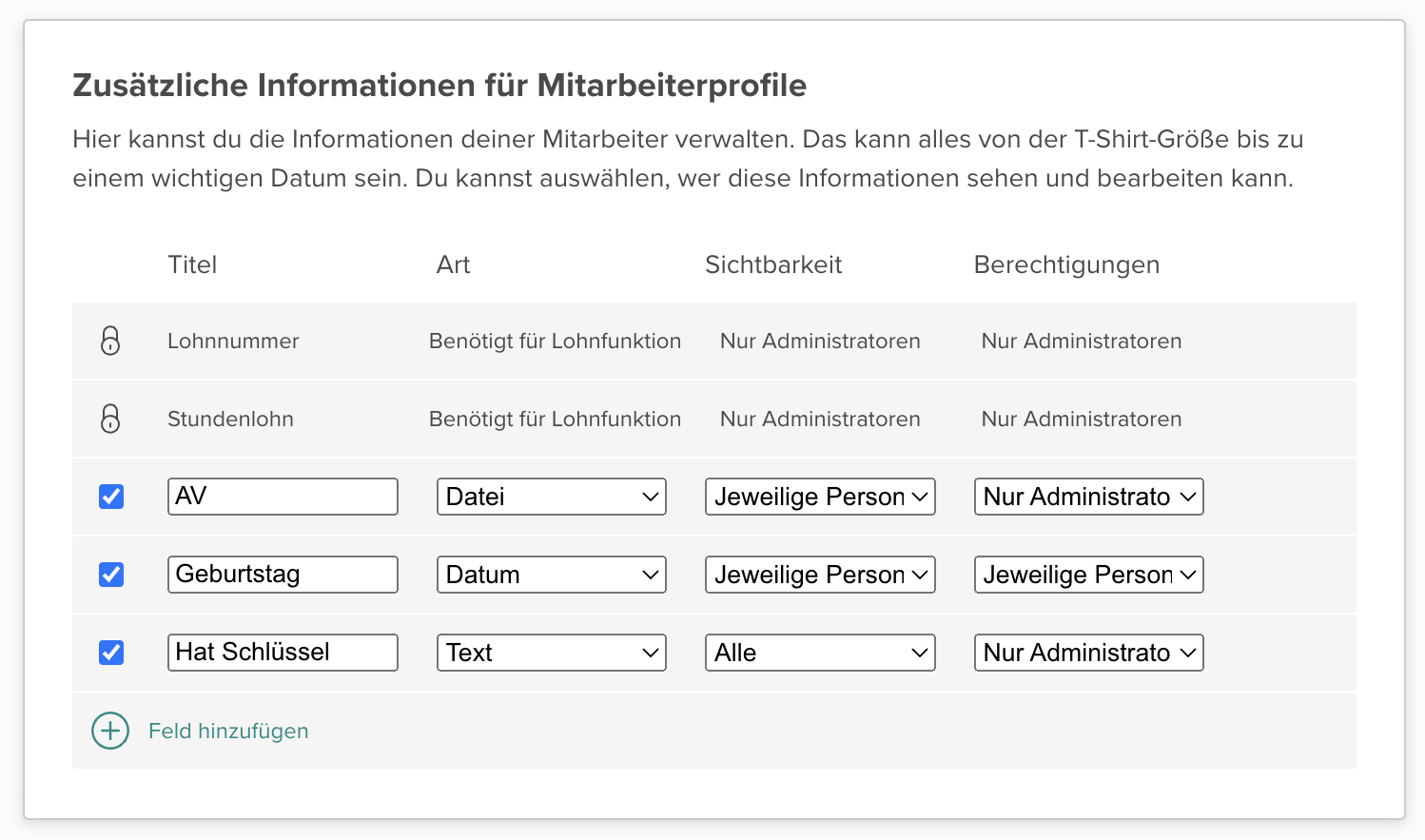Click the AV title input field
Viewport: 1425px width, 840px height.
point(283,497)
